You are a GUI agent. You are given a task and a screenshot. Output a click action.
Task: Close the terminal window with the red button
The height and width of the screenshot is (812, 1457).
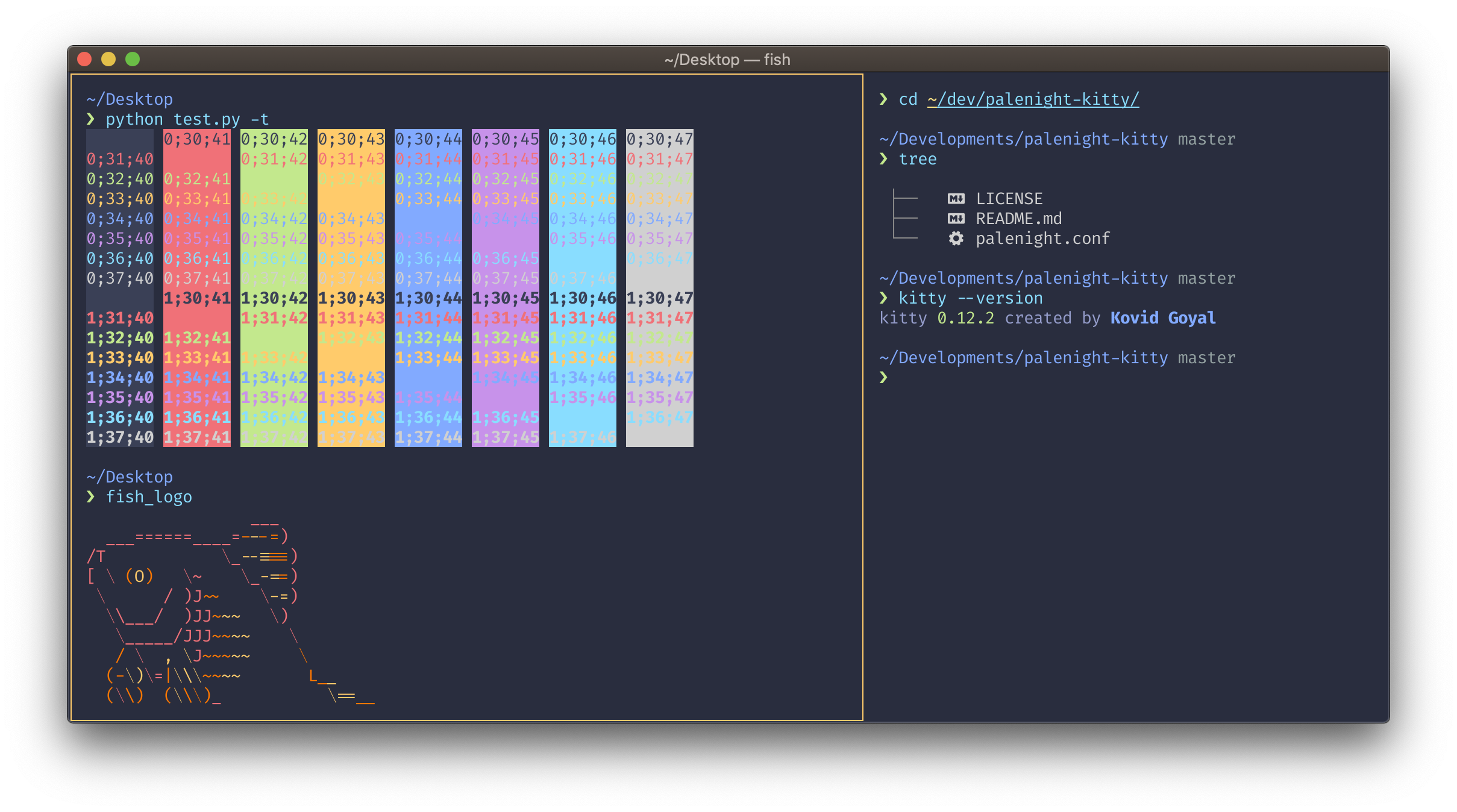[84, 59]
